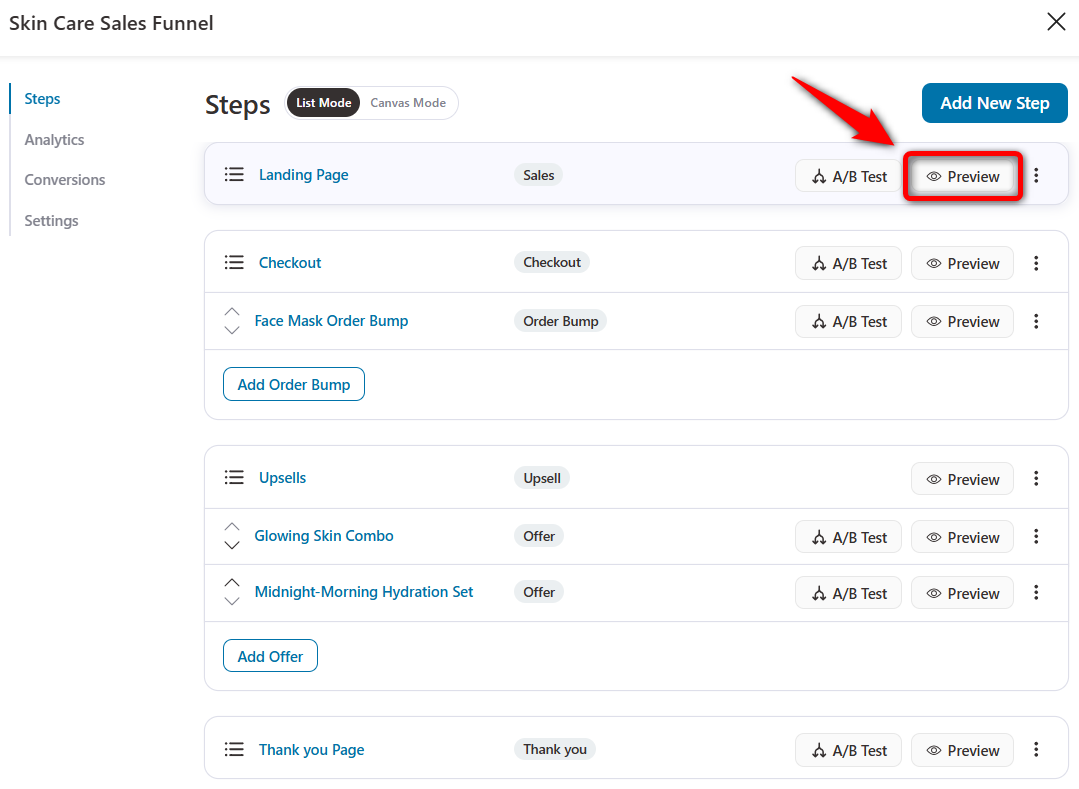
Task: Open the Glowing Skin Combo link
Action: click(x=324, y=536)
